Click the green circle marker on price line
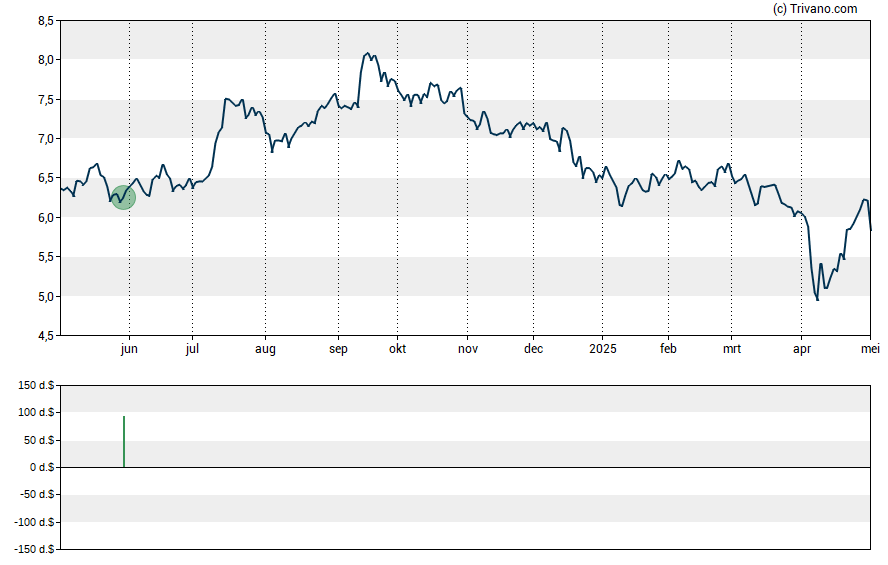The image size is (888, 565). pos(123,198)
